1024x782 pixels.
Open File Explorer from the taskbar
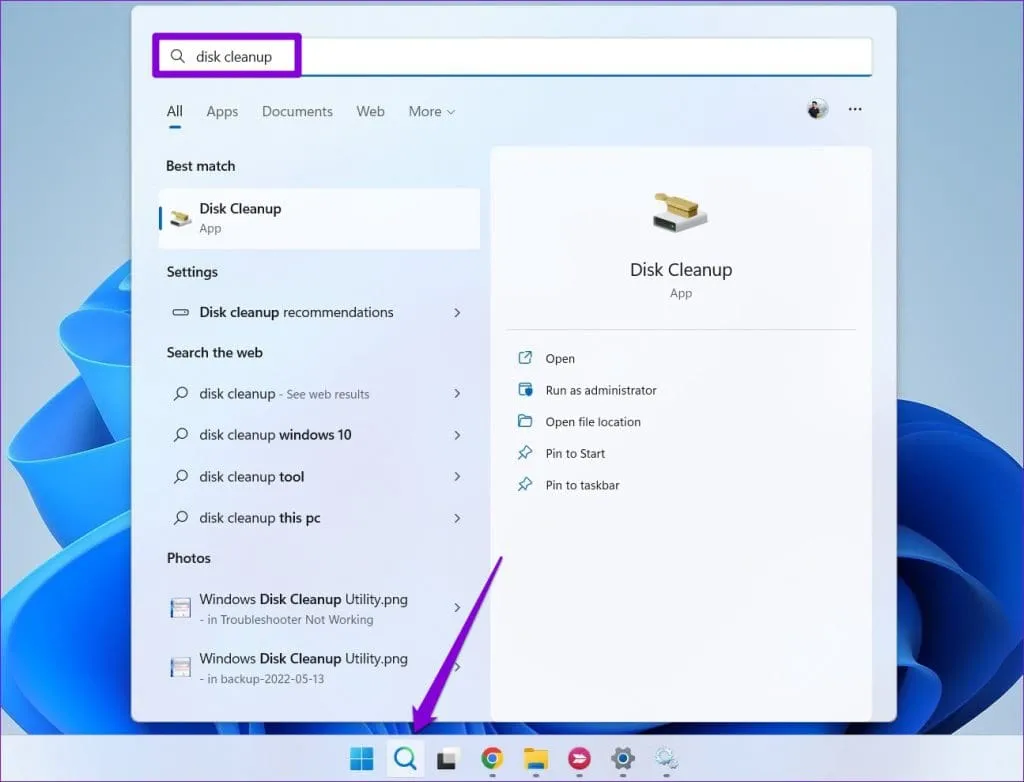535,759
